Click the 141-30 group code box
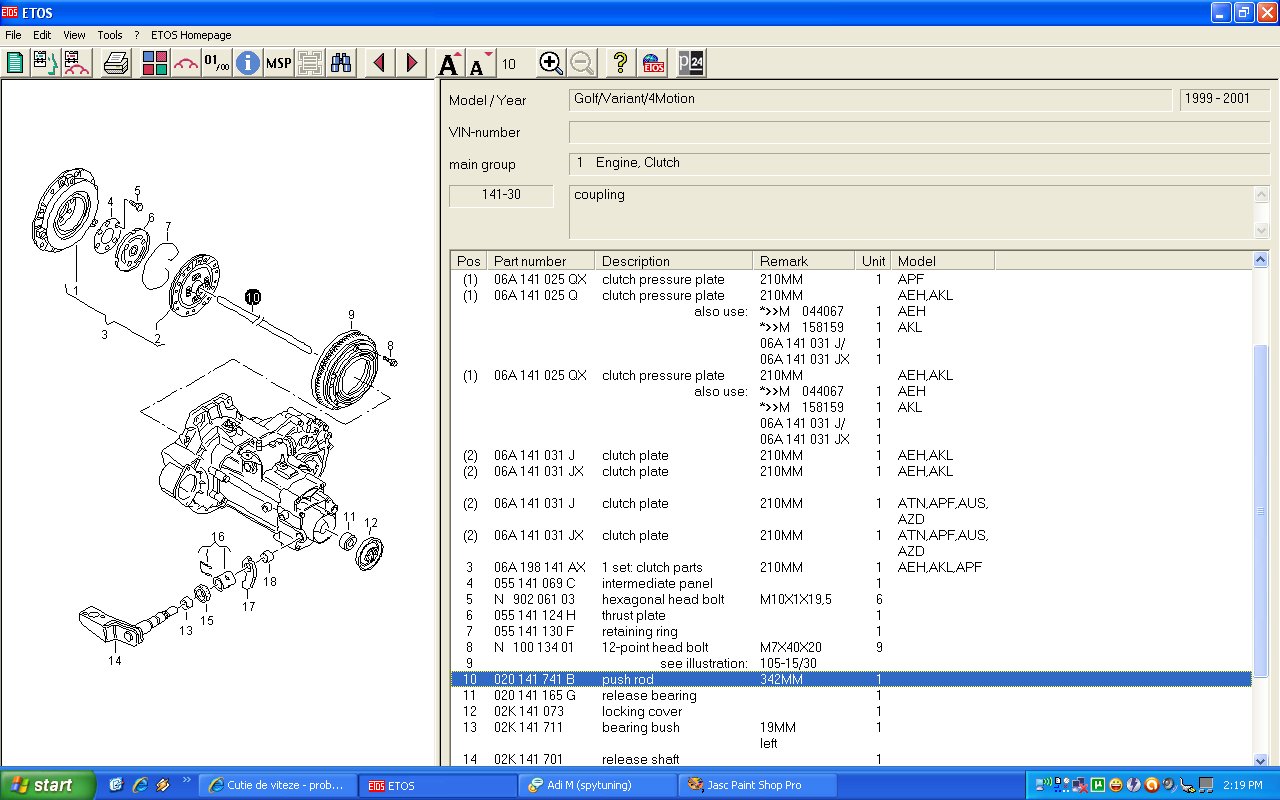The height and width of the screenshot is (800, 1280). [501, 195]
